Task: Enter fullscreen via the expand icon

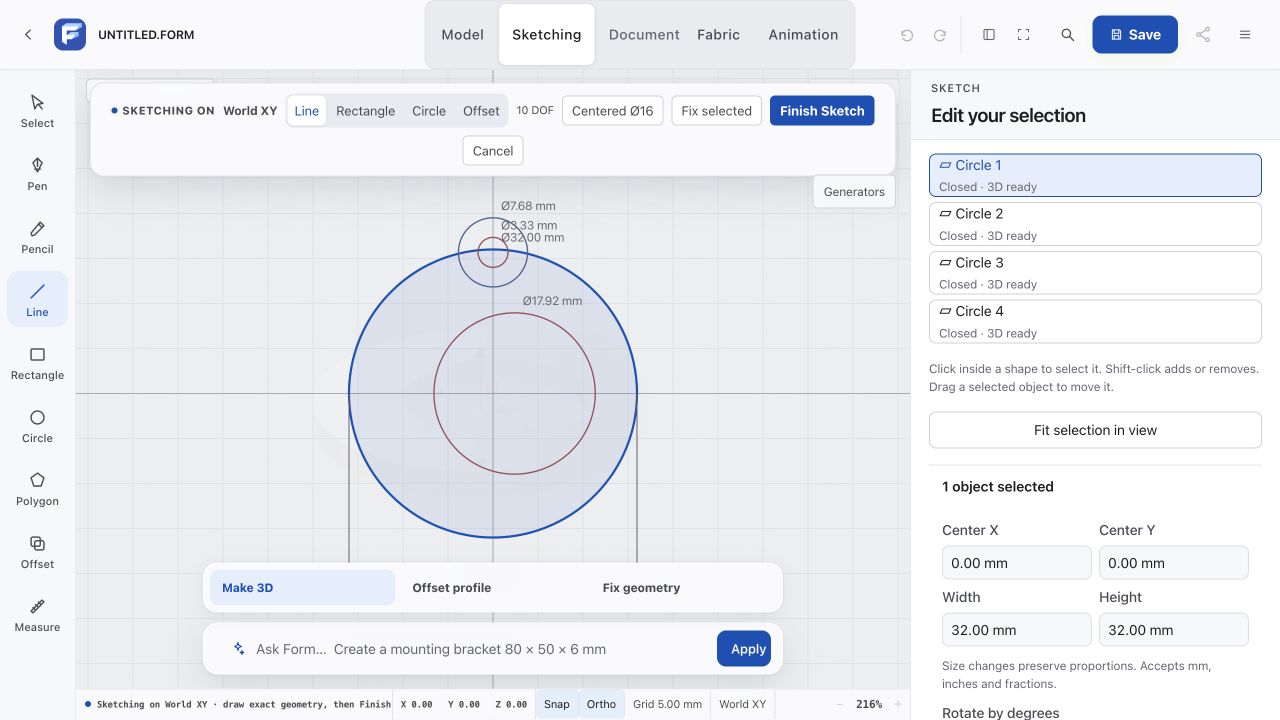Action: point(1023,35)
